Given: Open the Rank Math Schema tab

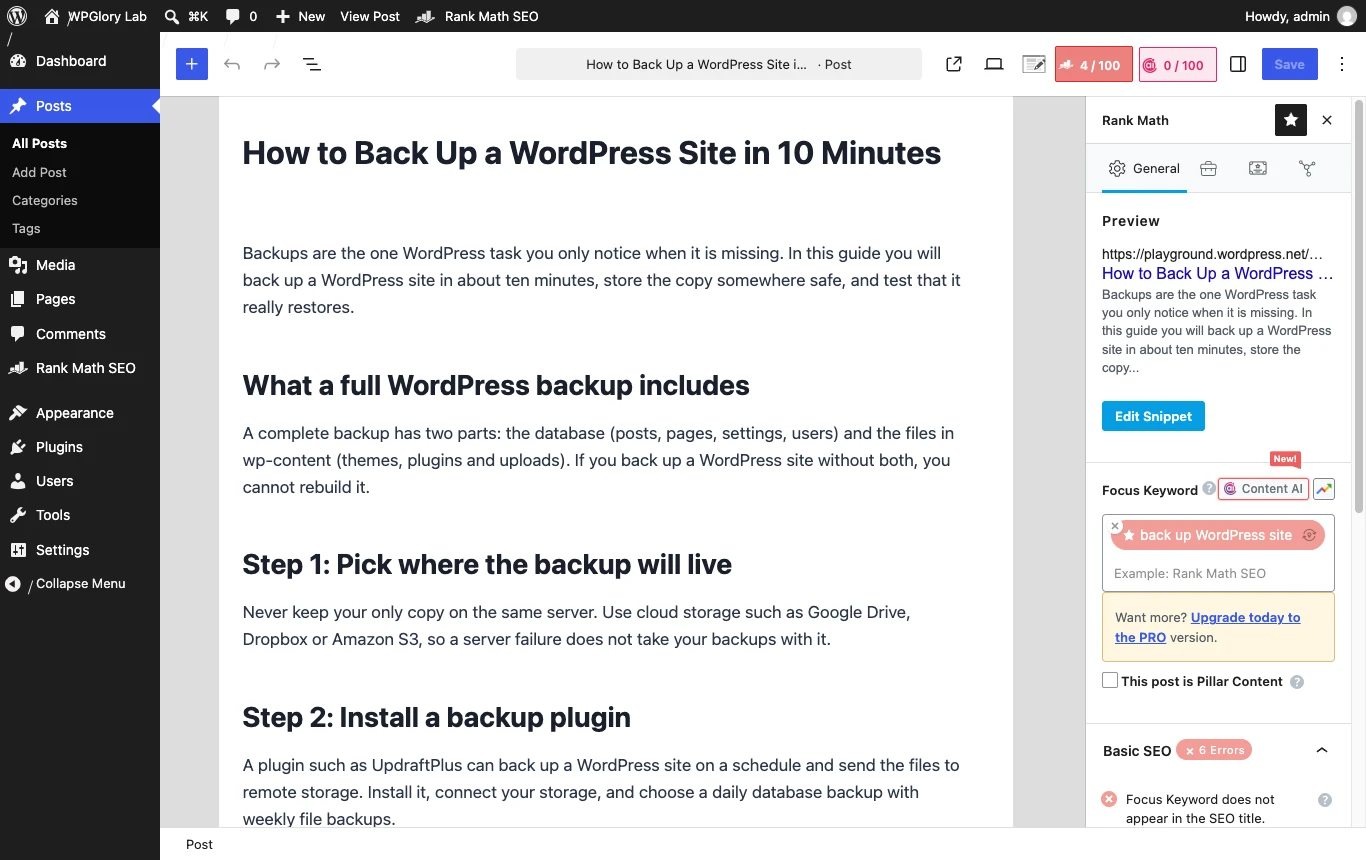Looking at the screenshot, I should coord(1258,168).
